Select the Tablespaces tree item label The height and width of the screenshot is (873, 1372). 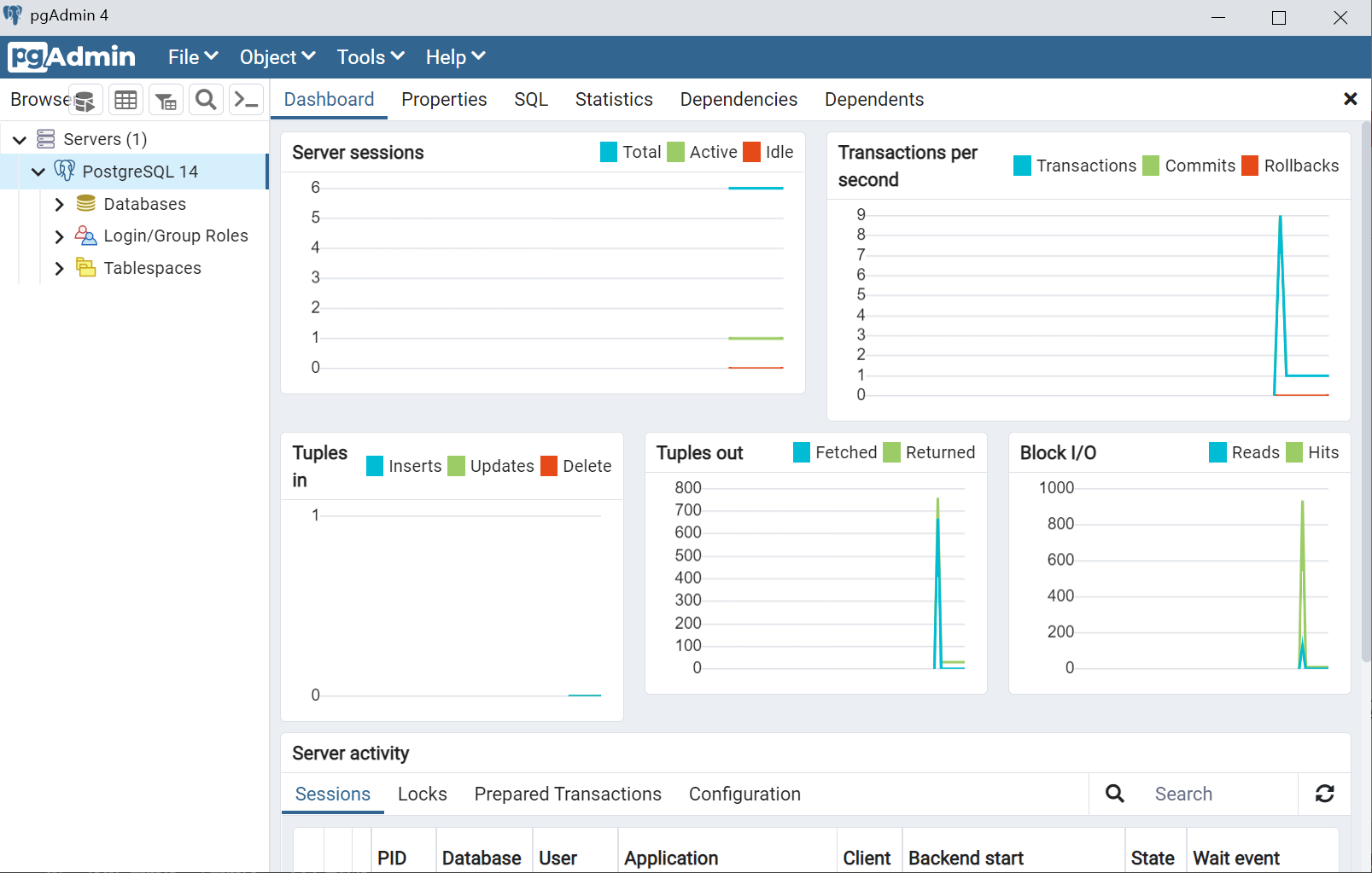[x=152, y=268]
